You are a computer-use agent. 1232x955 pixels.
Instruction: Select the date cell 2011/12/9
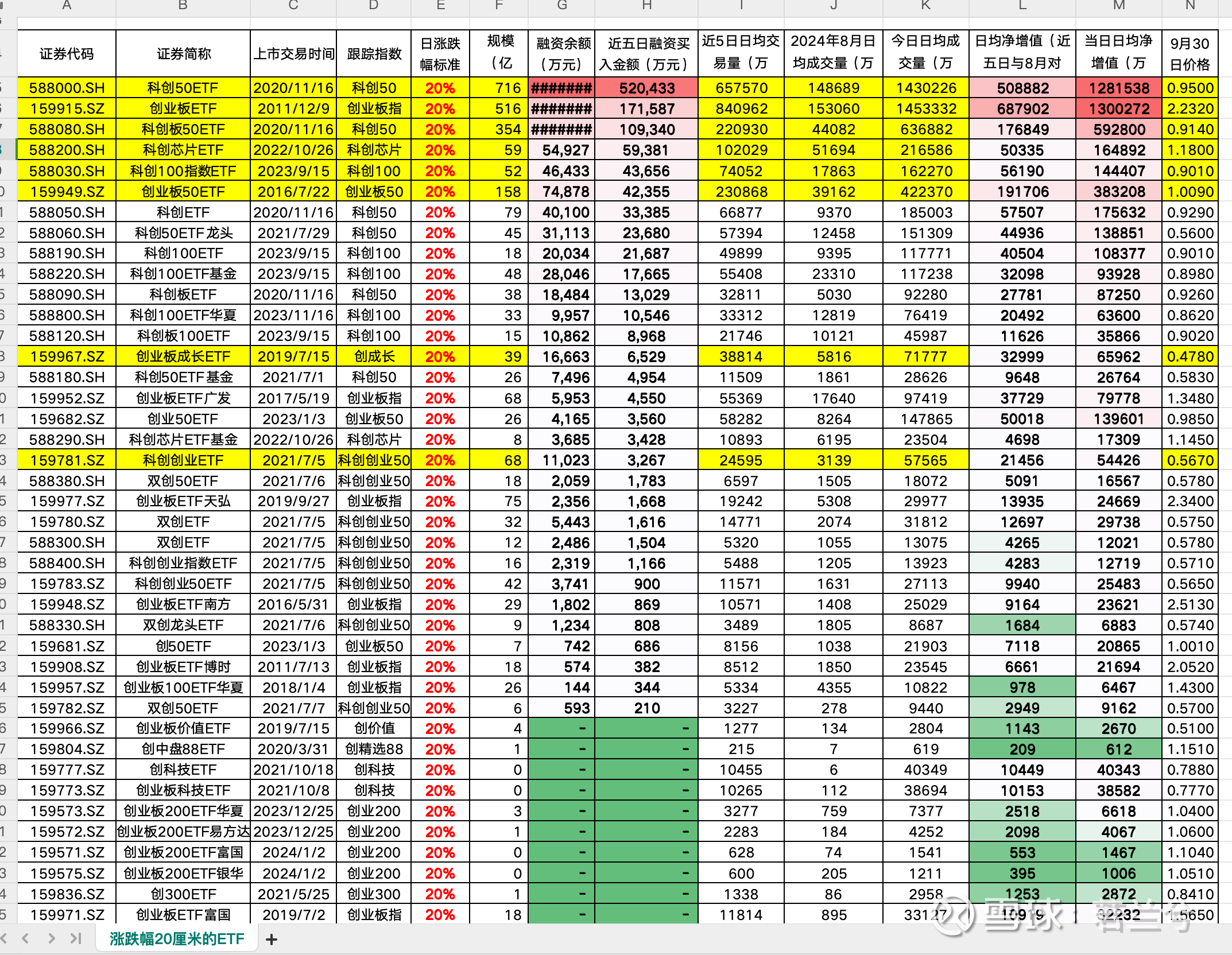coord(293,108)
